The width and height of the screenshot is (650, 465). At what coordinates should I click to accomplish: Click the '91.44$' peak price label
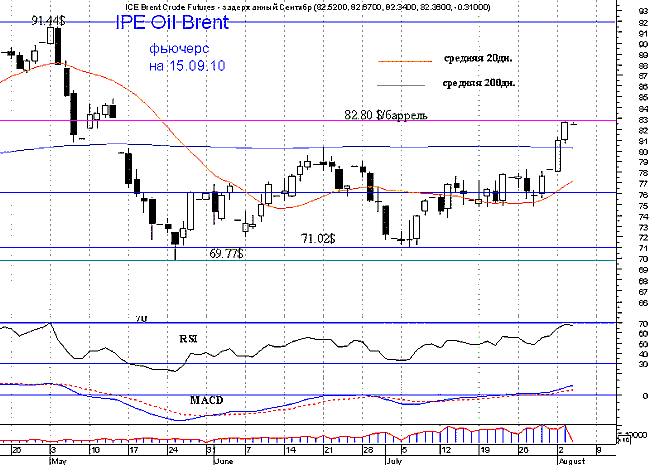click(48, 20)
